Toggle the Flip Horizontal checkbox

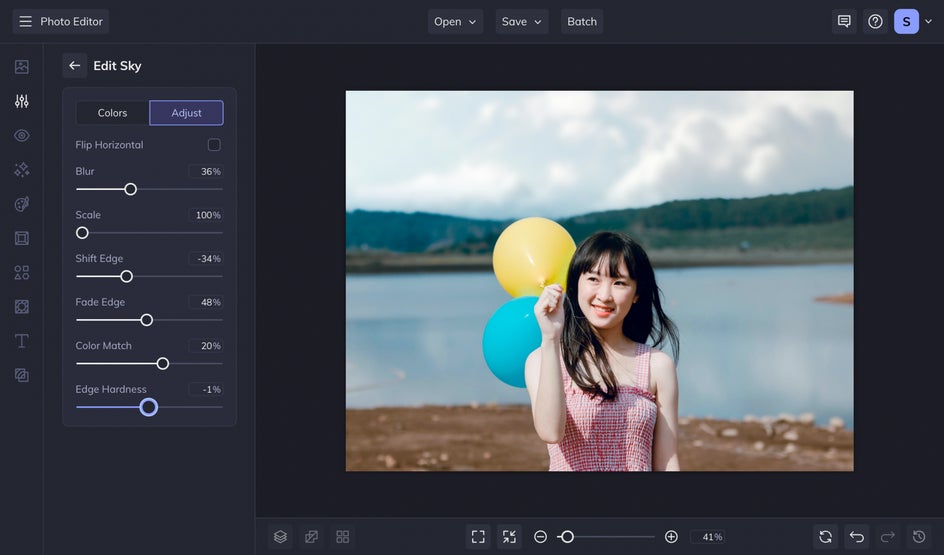click(214, 144)
